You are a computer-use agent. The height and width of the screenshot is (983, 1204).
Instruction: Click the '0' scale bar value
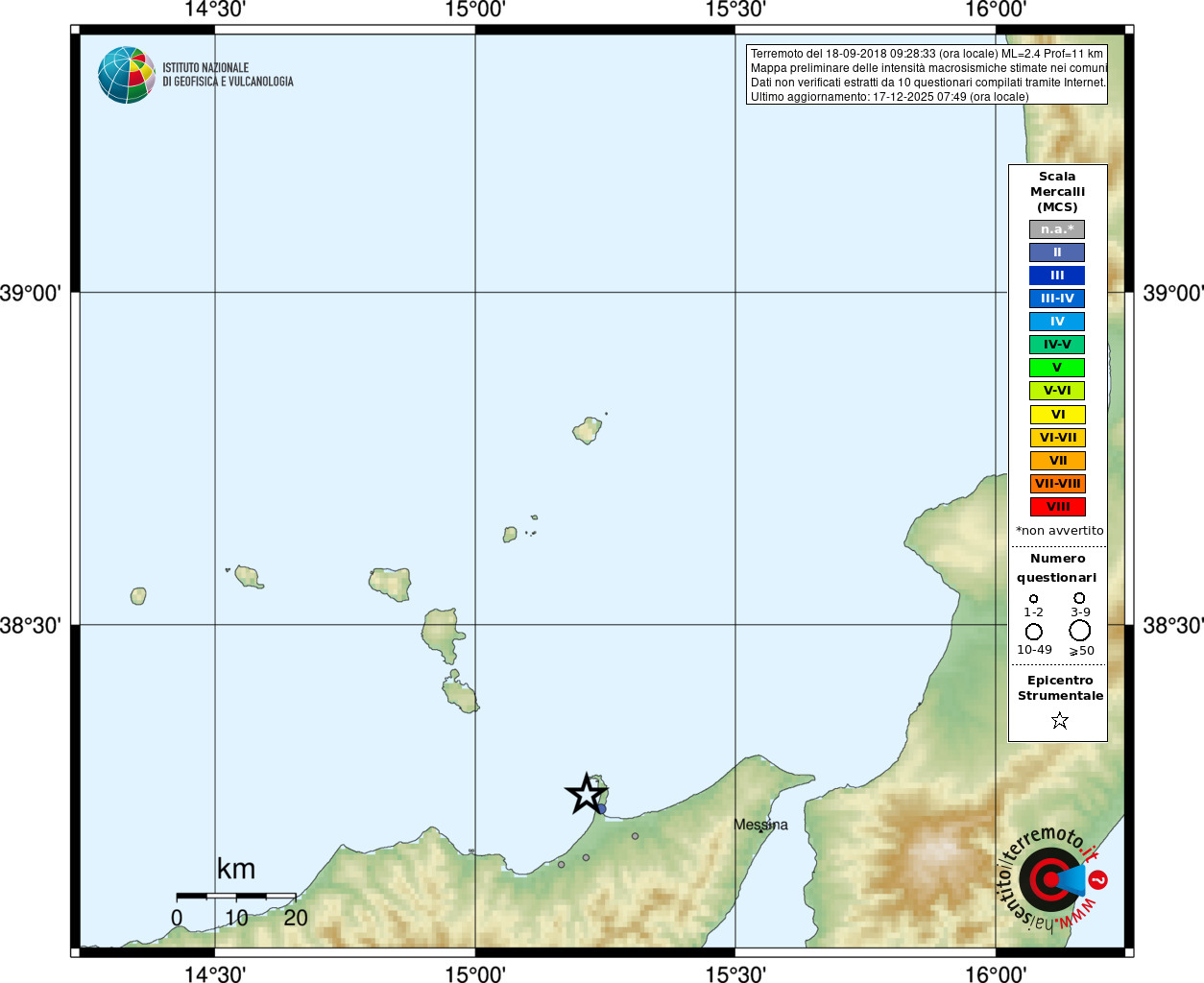pos(177,918)
